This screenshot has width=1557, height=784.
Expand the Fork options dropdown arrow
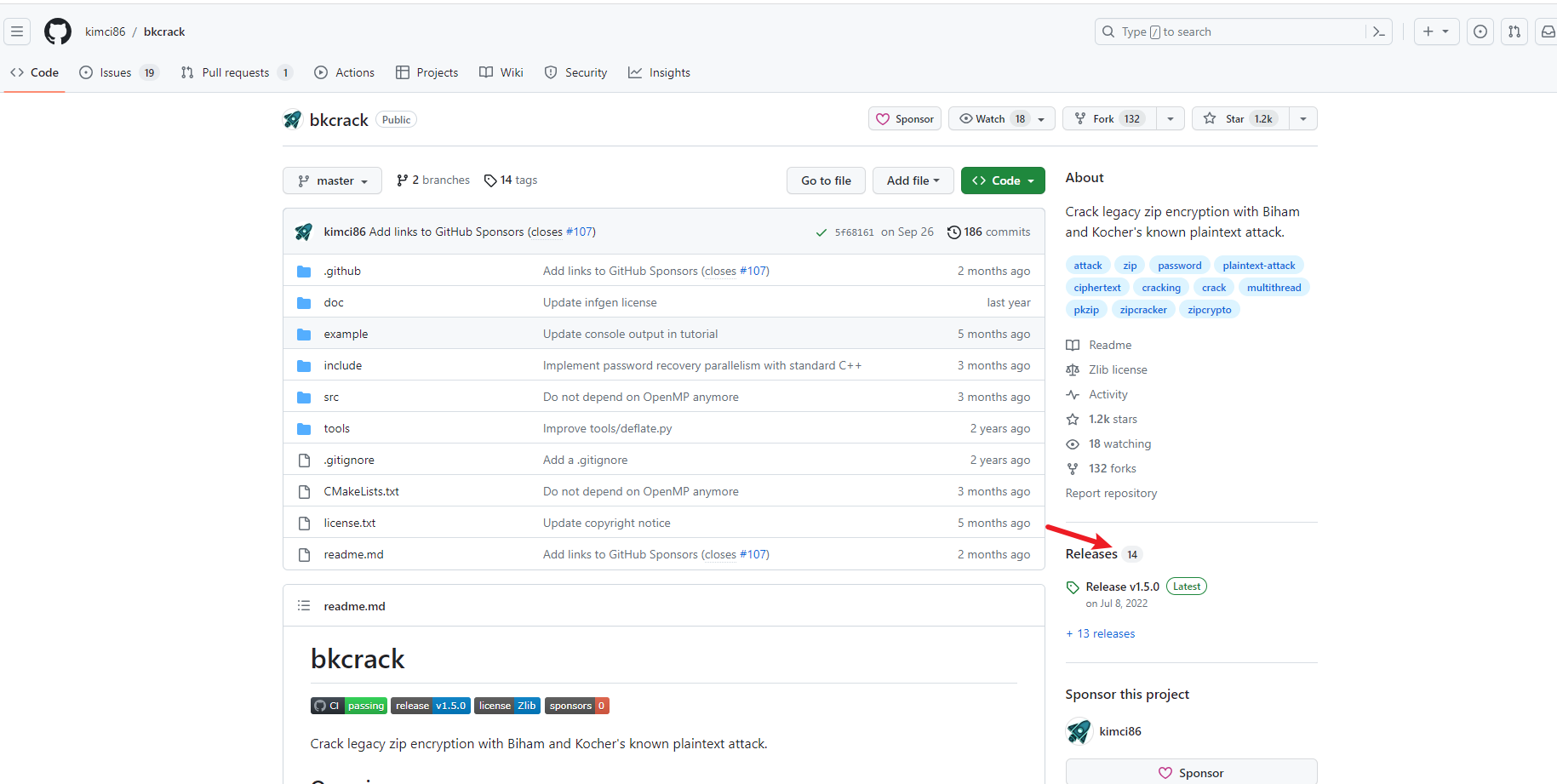pos(1171,119)
